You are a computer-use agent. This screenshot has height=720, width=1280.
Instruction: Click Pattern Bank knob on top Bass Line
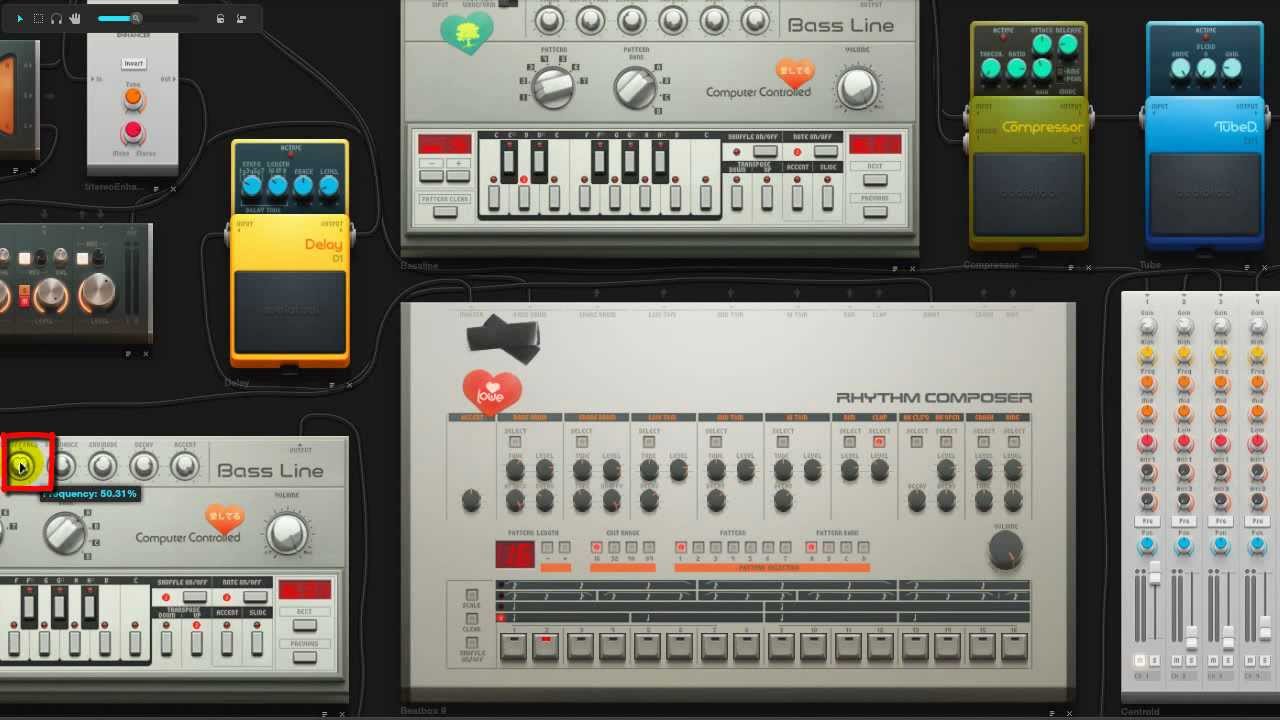coord(635,89)
